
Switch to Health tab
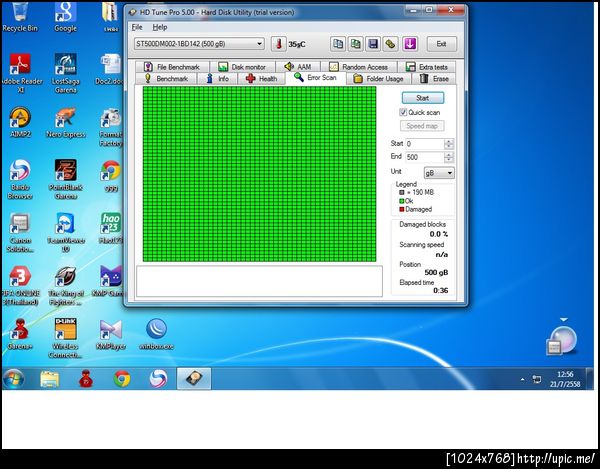(261, 78)
